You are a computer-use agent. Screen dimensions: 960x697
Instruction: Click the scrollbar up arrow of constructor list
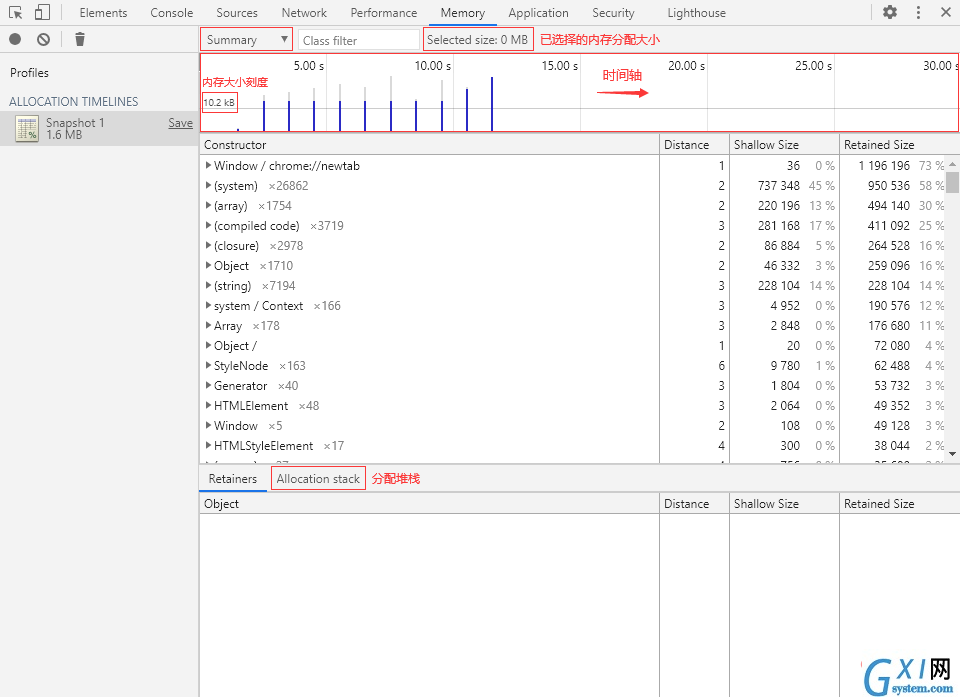pos(952,164)
